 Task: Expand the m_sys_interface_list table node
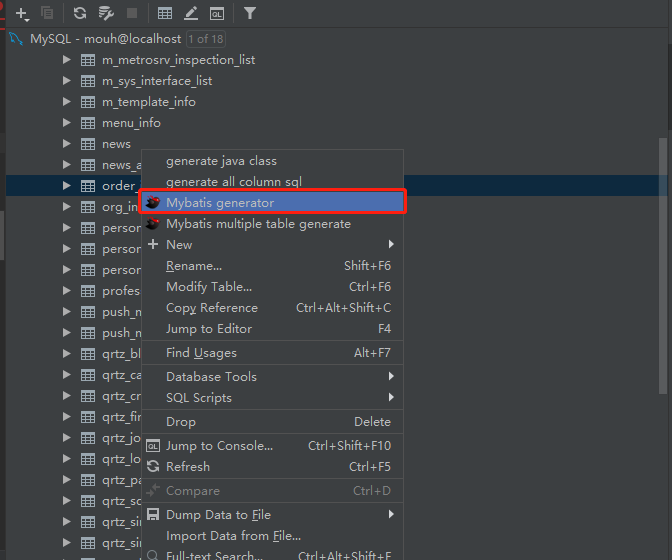tap(66, 81)
